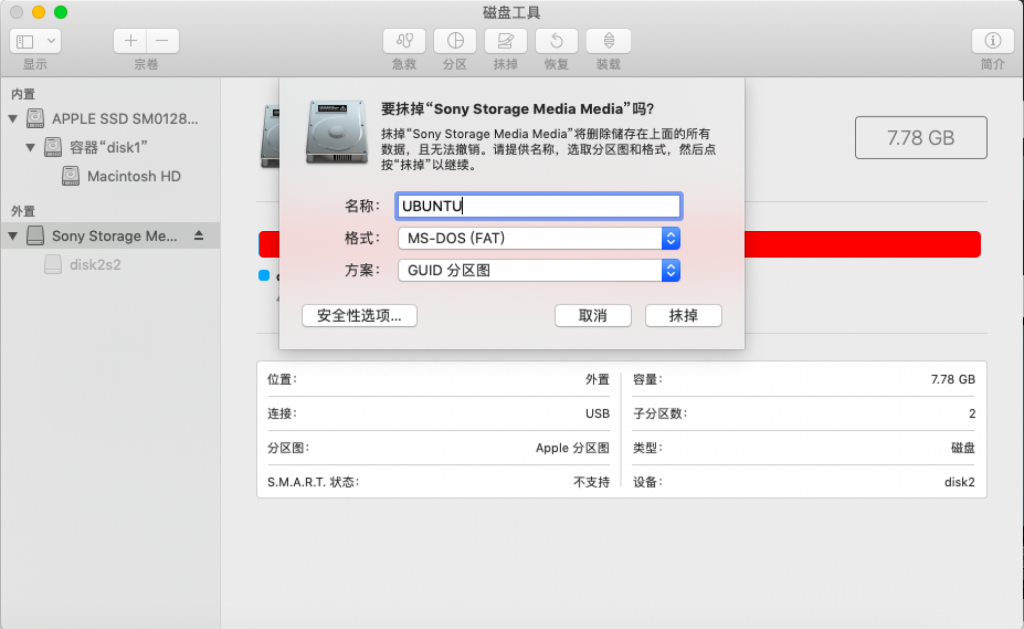The height and width of the screenshot is (629, 1024).
Task: Click the Mount (装载) toolbar icon
Action: click(x=608, y=41)
